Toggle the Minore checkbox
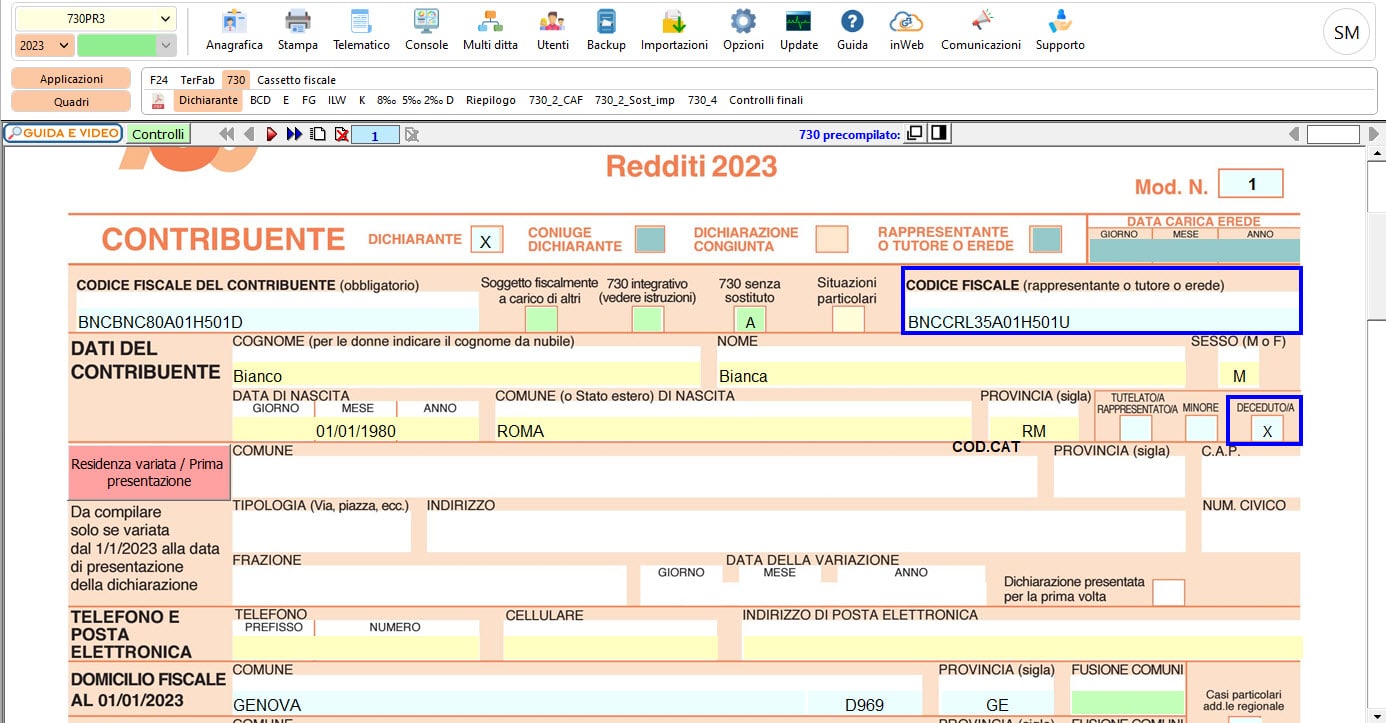The height and width of the screenshot is (723, 1386). point(1201,429)
